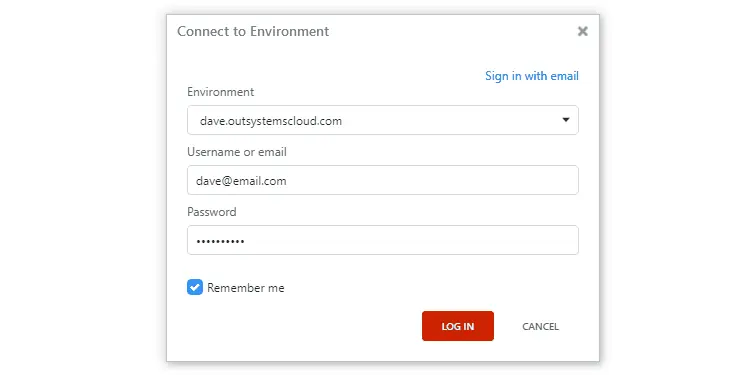Click the Sign in with email link
Viewport: 750px width, 375px height.
pyautogui.click(x=532, y=76)
